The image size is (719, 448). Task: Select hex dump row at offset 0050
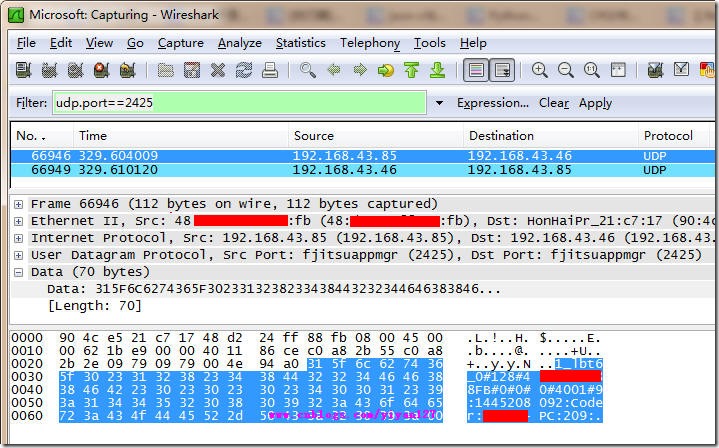[x=306, y=403]
